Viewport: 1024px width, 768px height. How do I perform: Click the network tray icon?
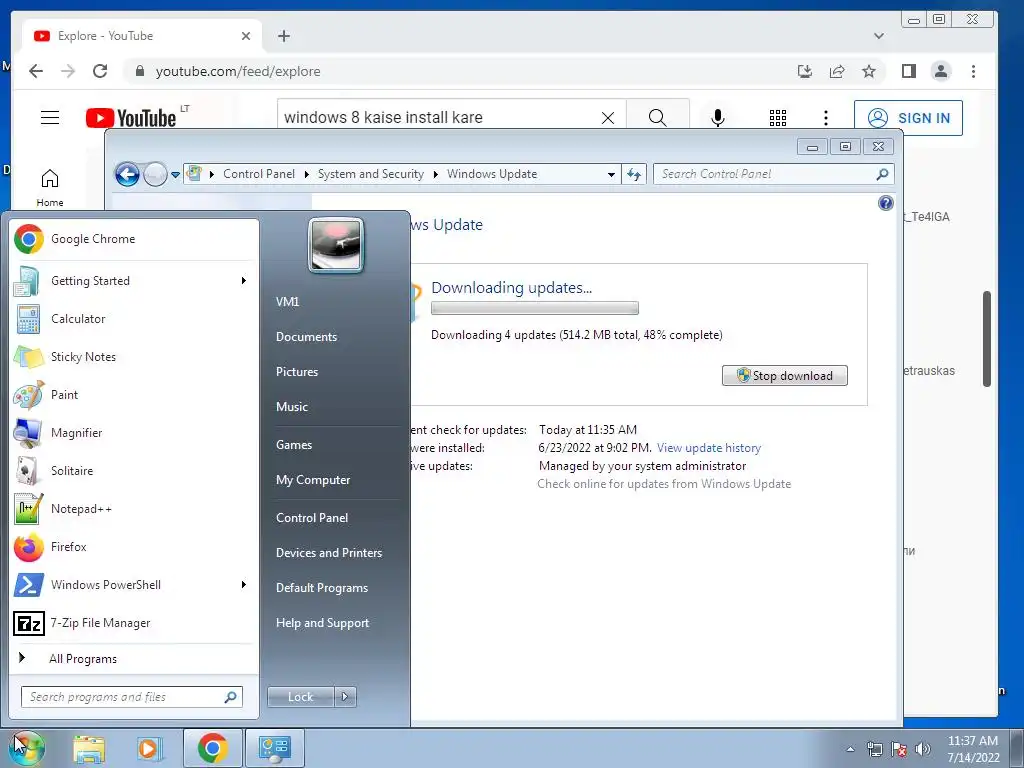tap(874, 749)
